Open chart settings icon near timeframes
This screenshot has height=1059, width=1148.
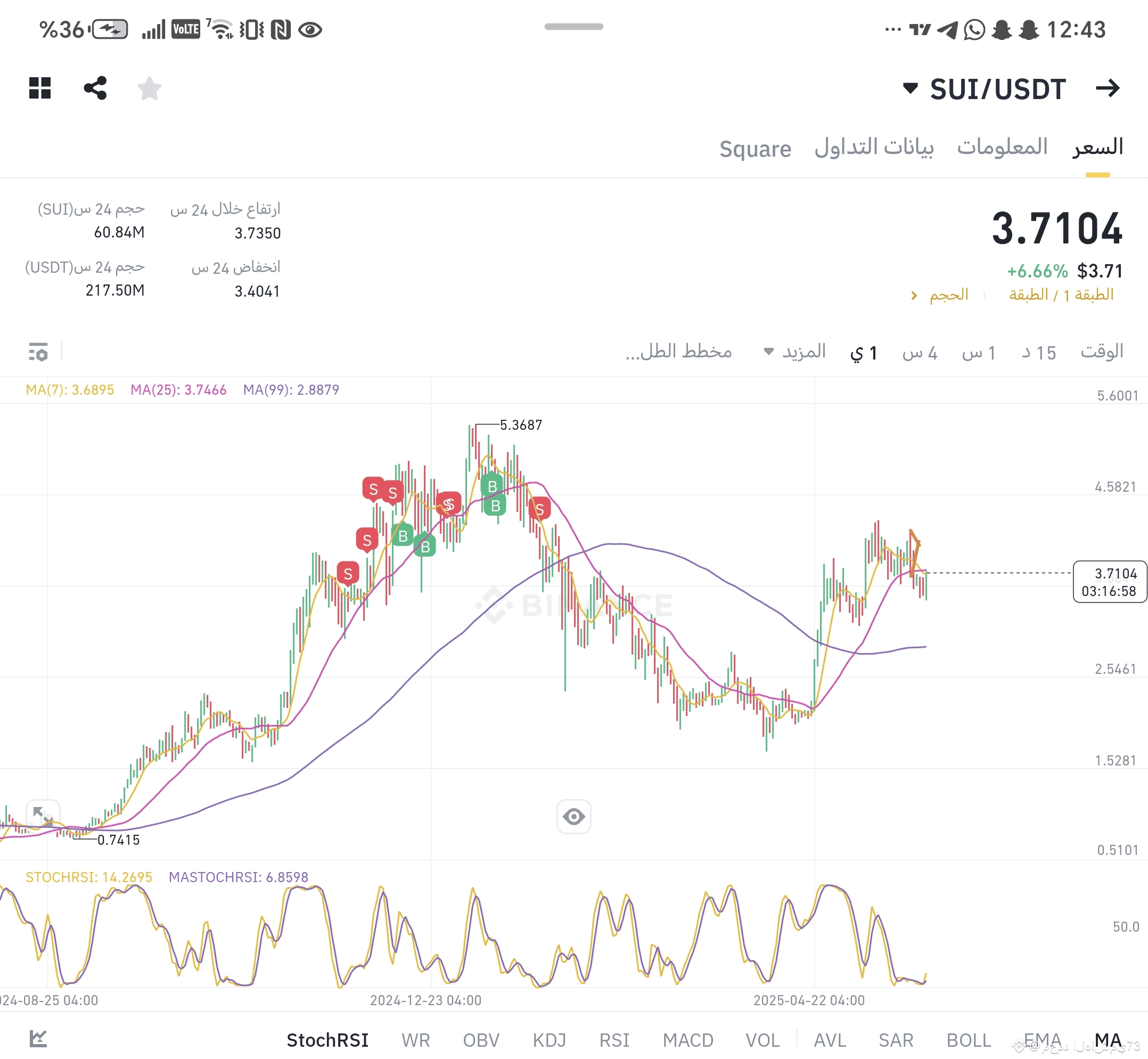(38, 352)
